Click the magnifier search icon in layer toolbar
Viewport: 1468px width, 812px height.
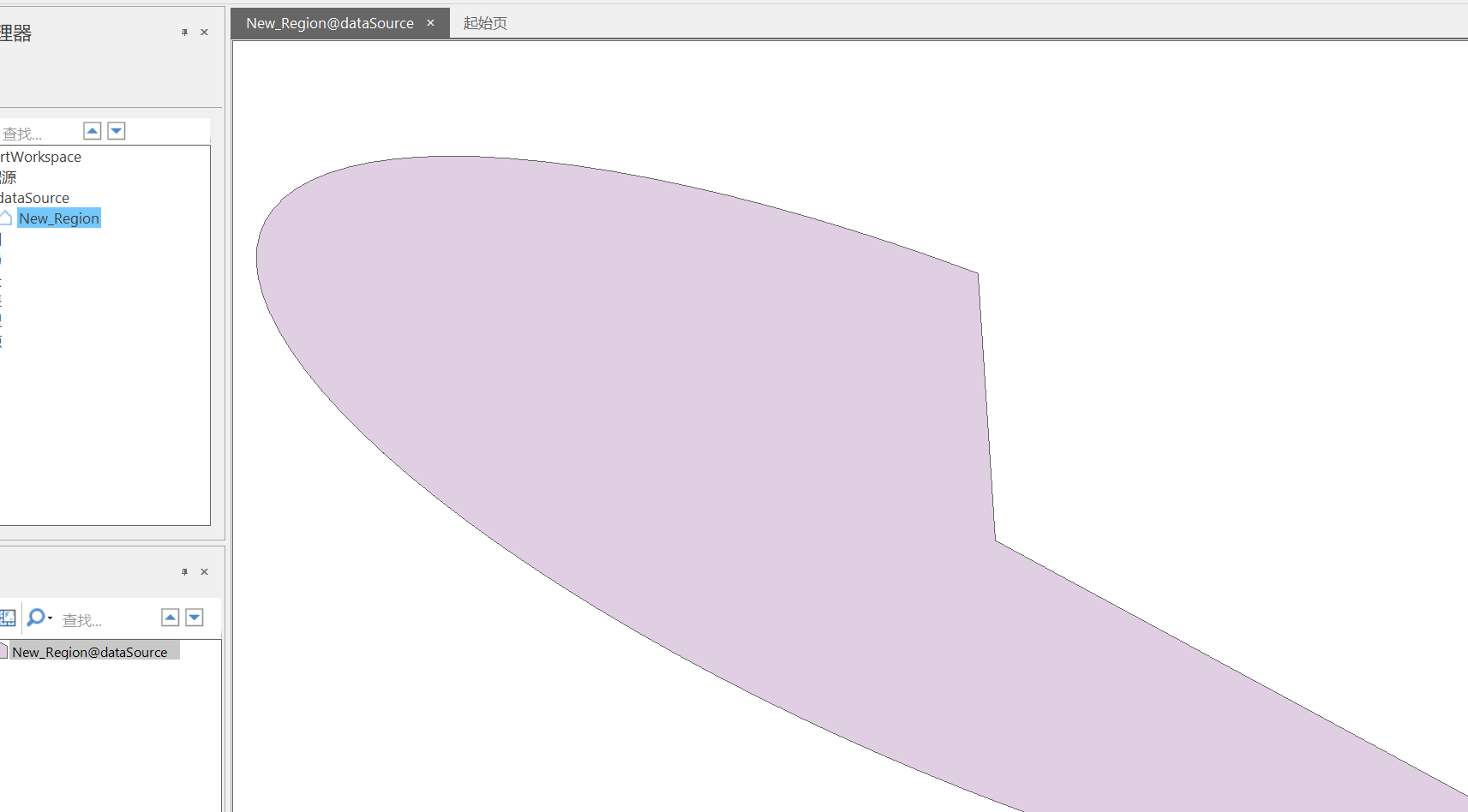click(35, 618)
